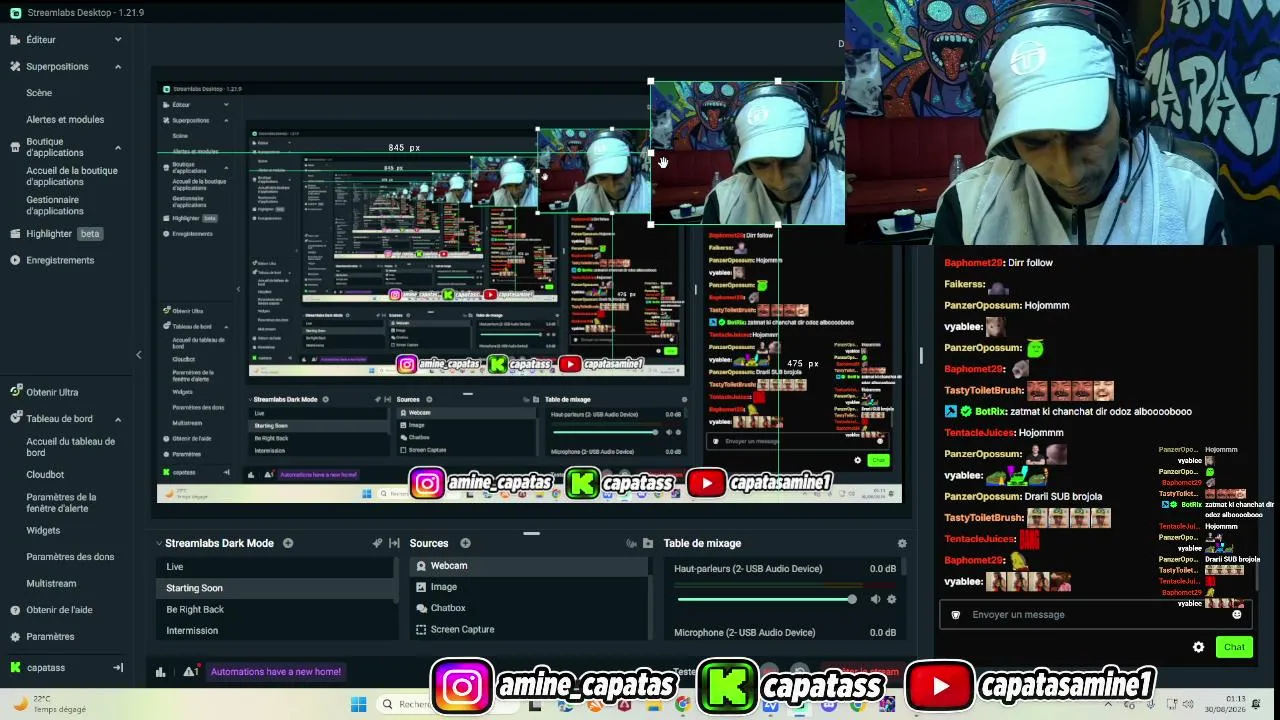The height and width of the screenshot is (720, 1280).
Task: Click "Microphone (2- USB Audio Device)" mixer label
Action: point(744,632)
